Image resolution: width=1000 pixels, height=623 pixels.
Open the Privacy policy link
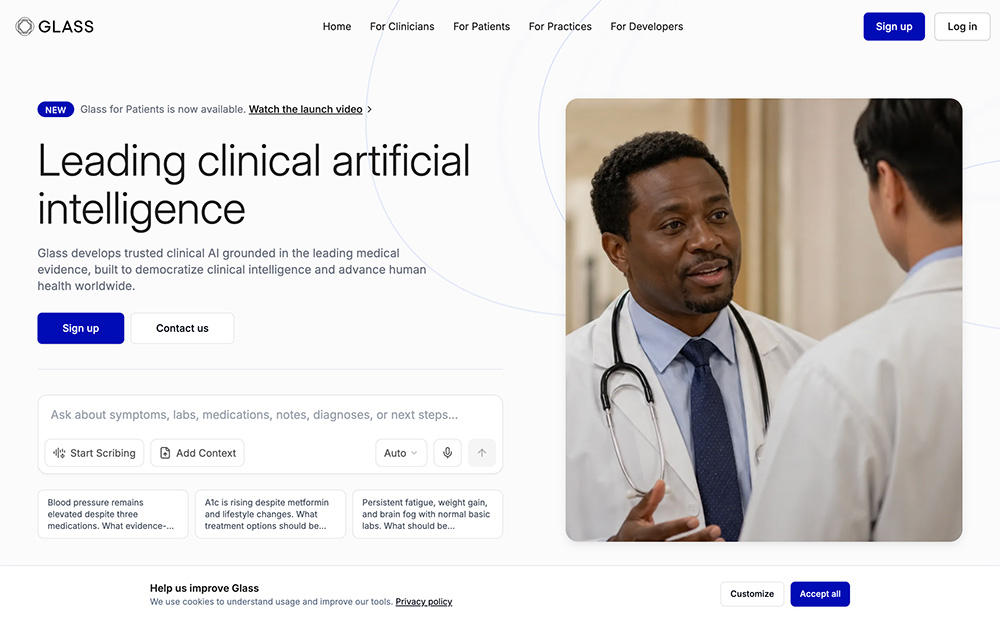pyautogui.click(x=423, y=601)
